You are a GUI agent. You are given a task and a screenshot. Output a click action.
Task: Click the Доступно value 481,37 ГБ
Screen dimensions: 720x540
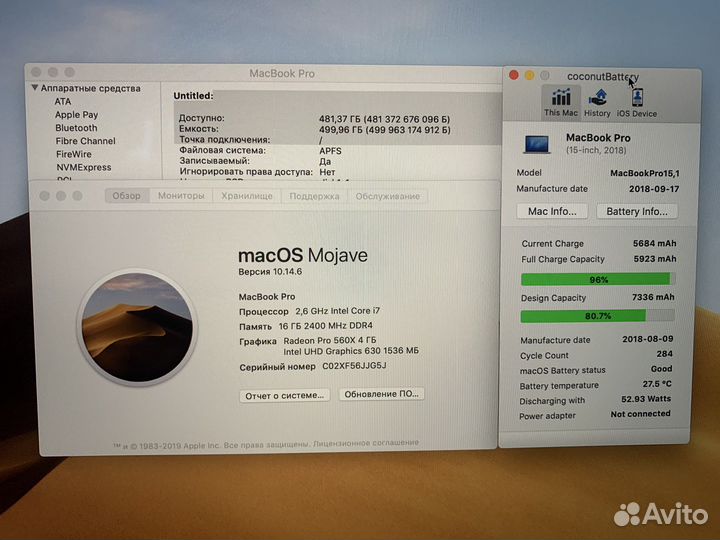tap(384, 119)
